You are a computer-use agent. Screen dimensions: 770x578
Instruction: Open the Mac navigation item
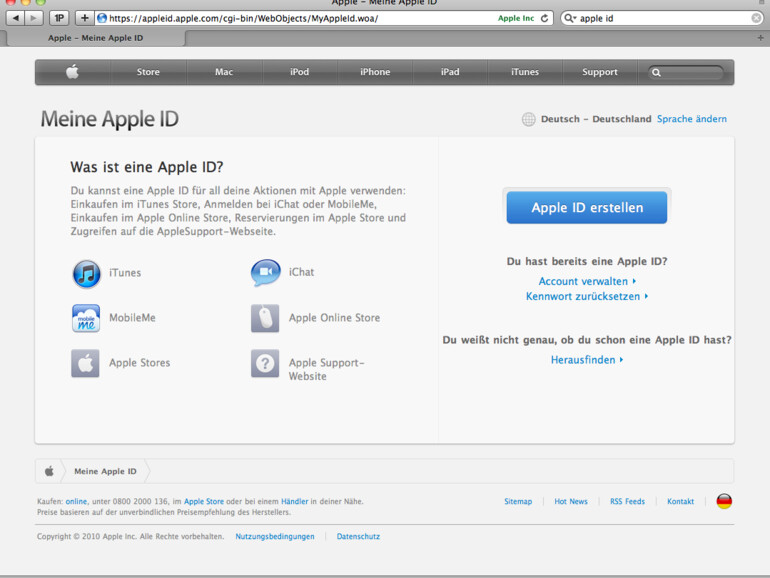click(x=224, y=72)
